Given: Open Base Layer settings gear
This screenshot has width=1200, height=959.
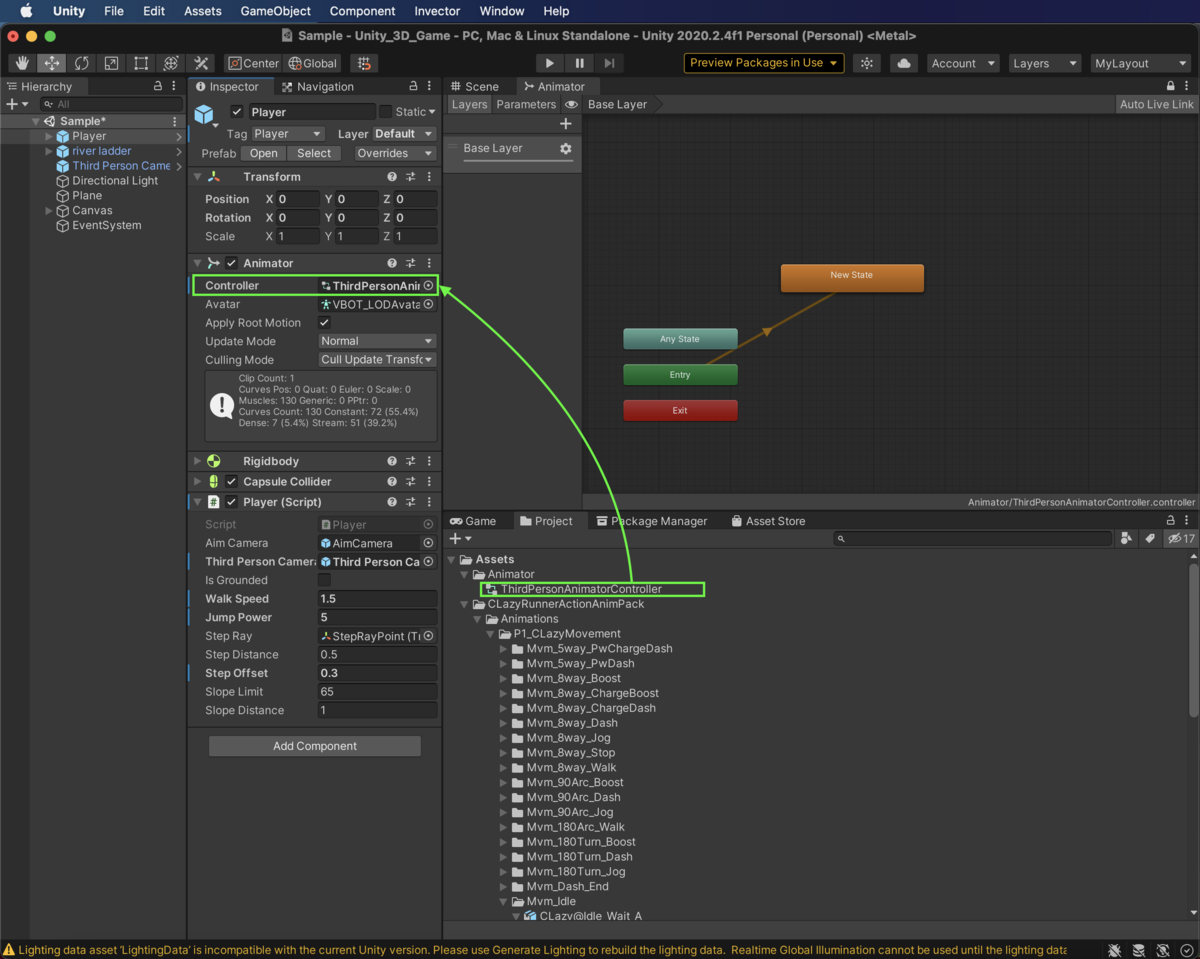Looking at the screenshot, I should tap(565, 148).
